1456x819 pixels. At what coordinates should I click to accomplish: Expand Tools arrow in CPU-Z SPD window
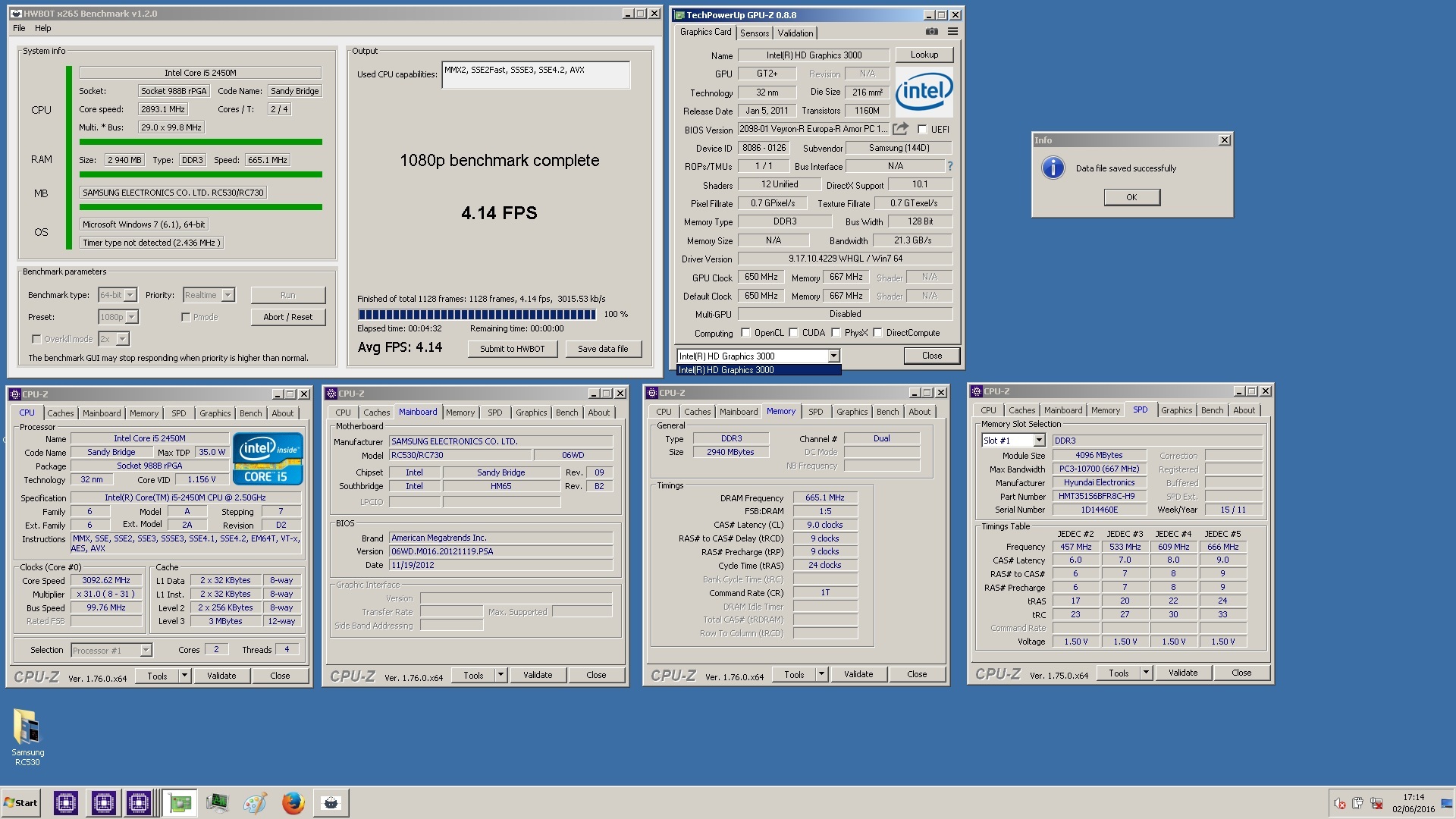[1146, 673]
